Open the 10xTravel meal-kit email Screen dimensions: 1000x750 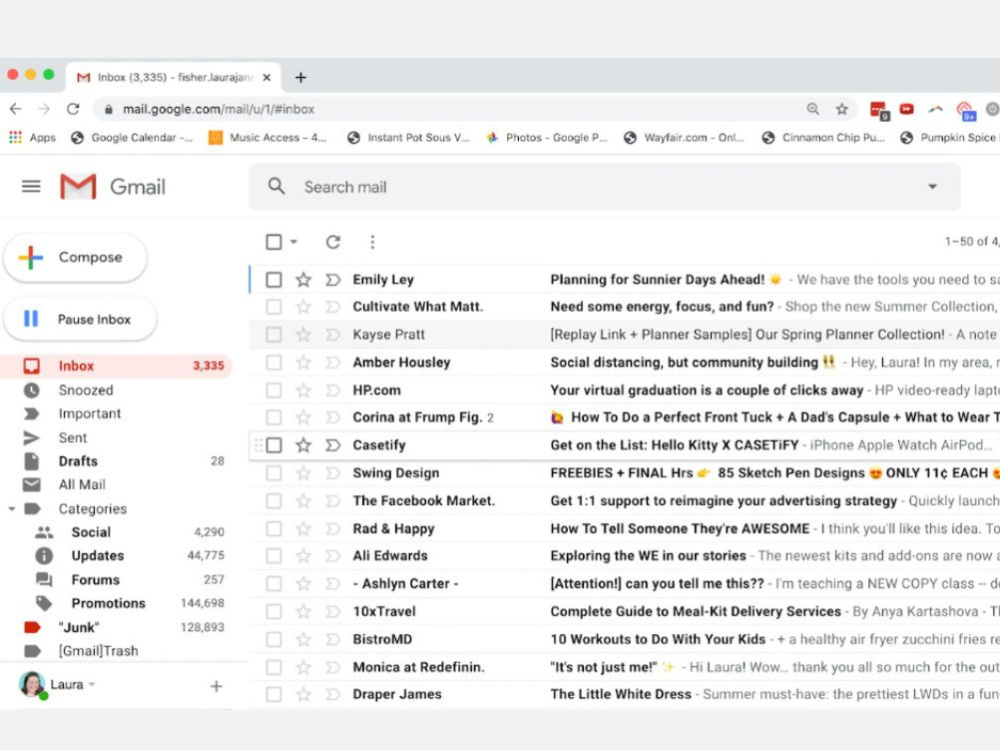click(x=625, y=611)
